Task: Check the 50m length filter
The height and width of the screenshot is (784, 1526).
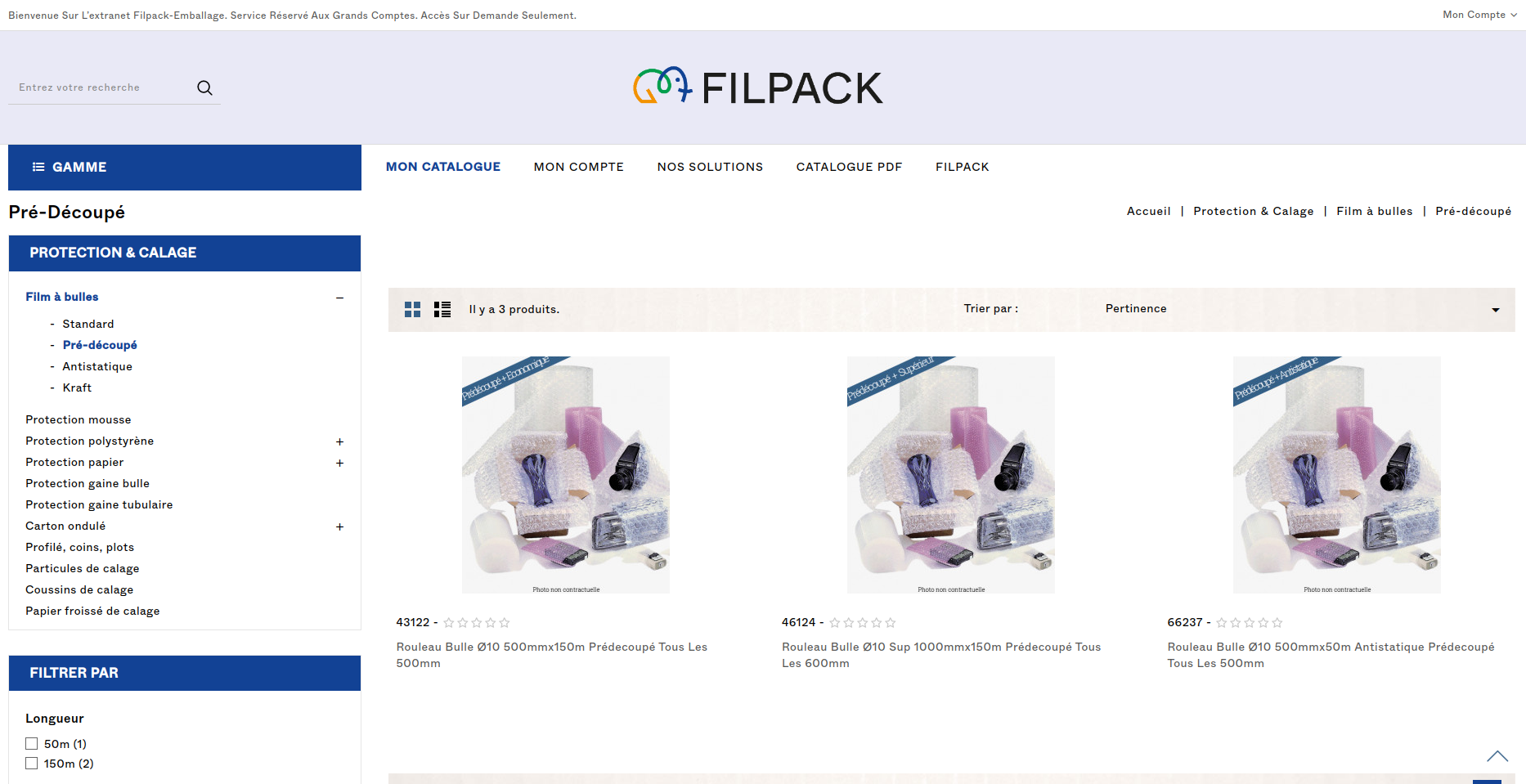Action: (31, 744)
